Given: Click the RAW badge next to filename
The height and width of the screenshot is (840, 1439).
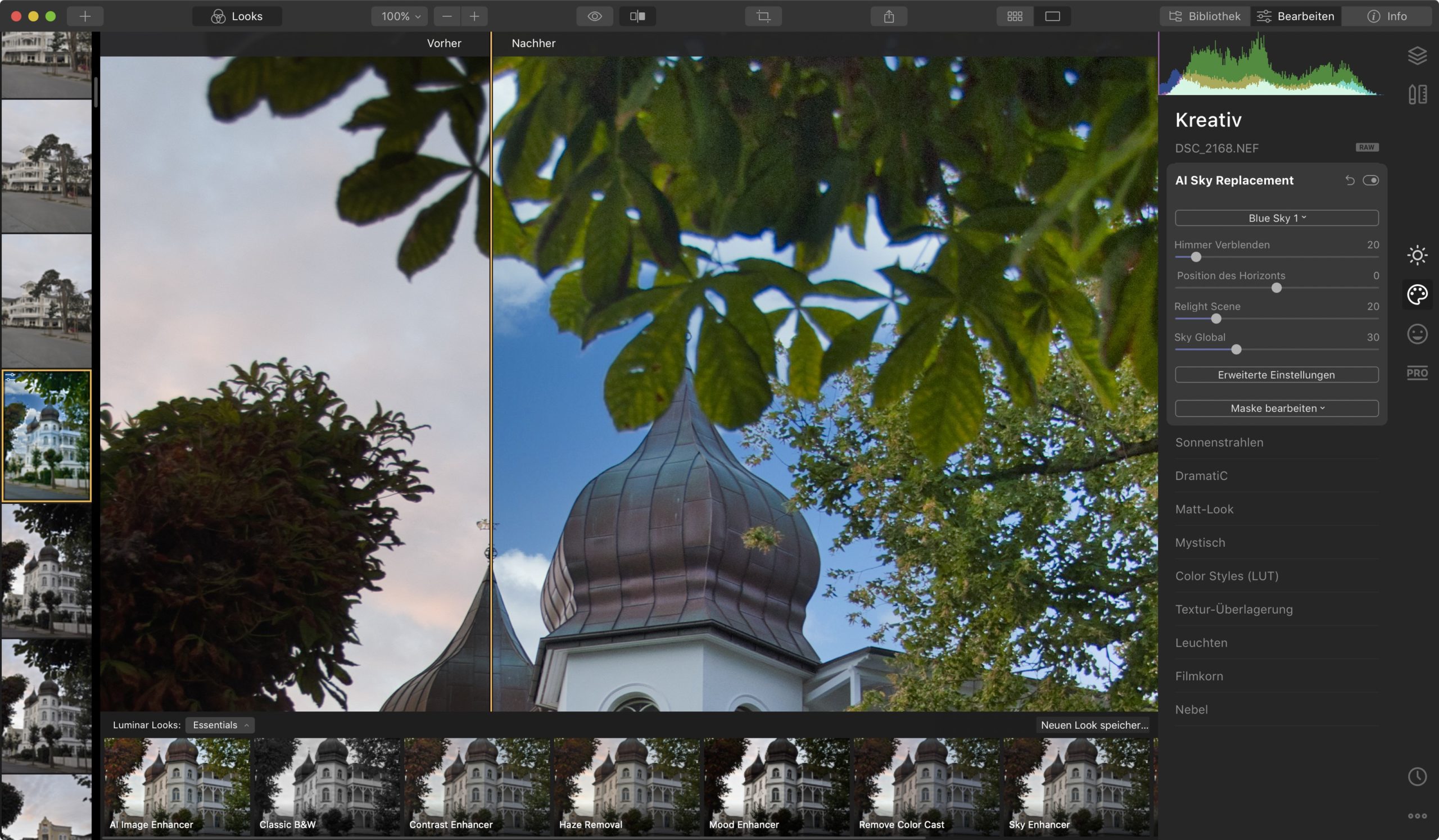Looking at the screenshot, I should pyautogui.click(x=1367, y=147).
